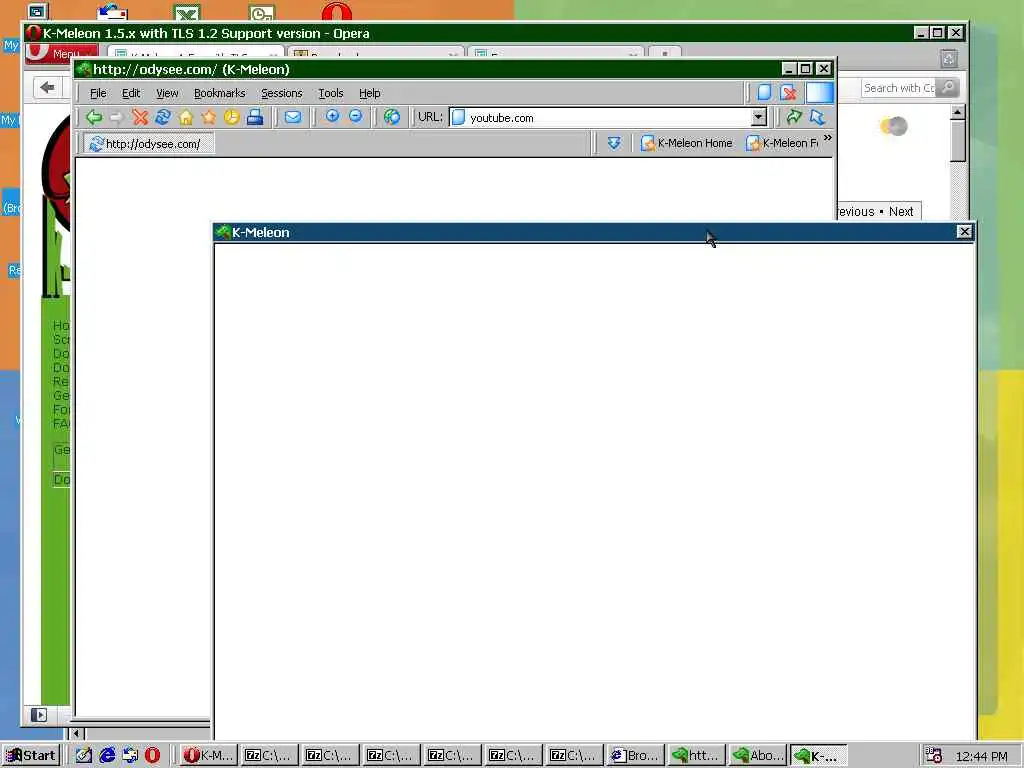Select the http://odysee.com/ tab
Image resolution: width=1024 pixels, height=768 pixels.
pyautogui.click(x=149, y=144)
